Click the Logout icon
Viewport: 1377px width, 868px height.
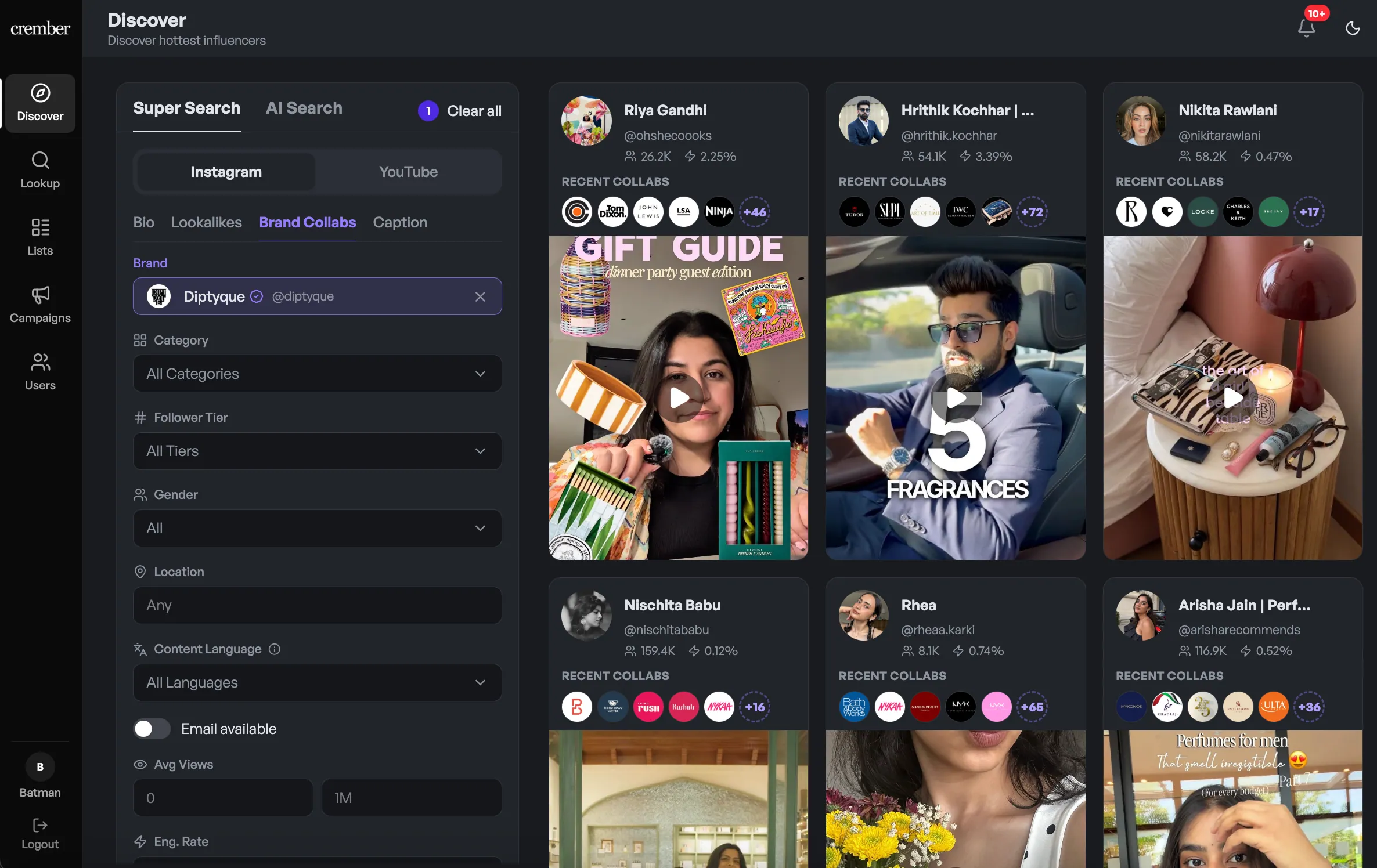[40, 825]
